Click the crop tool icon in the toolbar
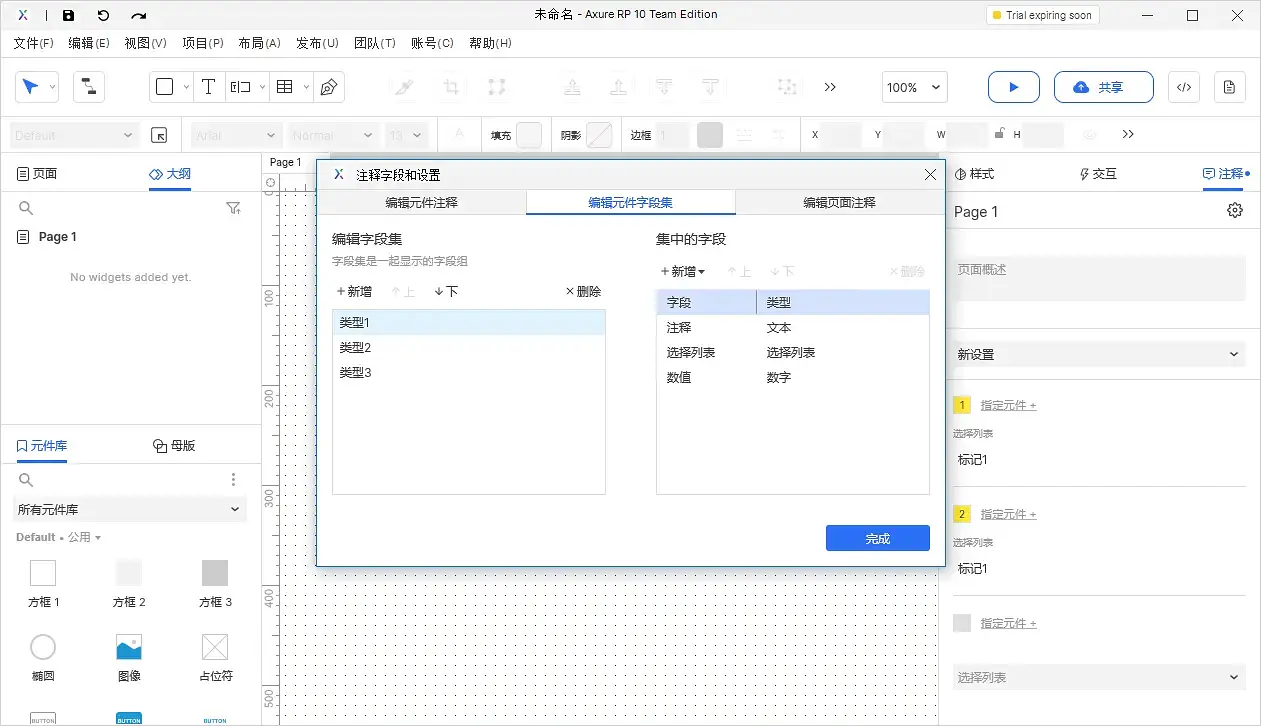Screen dimensions: 1261x726 point(450,87)
